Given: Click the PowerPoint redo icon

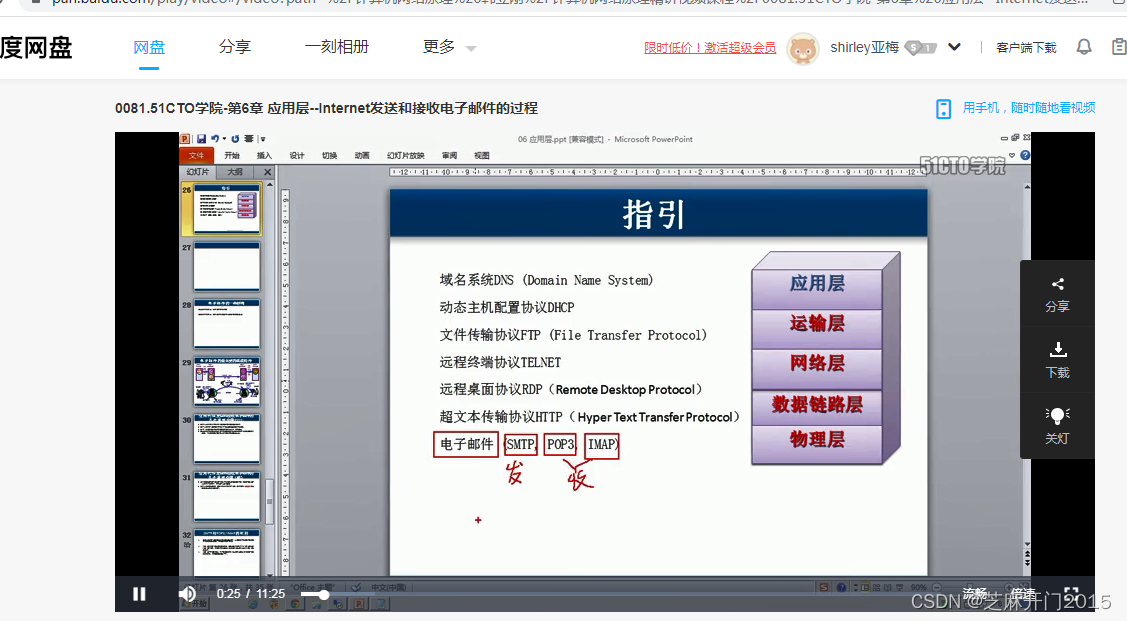Looking at the screenshot, I should tap(235, 139).
